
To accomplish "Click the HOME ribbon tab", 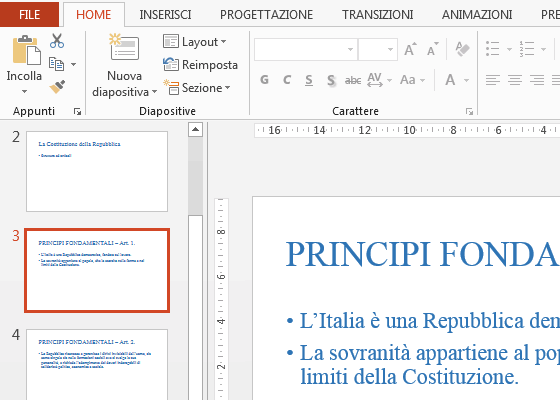I will pos(94,15).
